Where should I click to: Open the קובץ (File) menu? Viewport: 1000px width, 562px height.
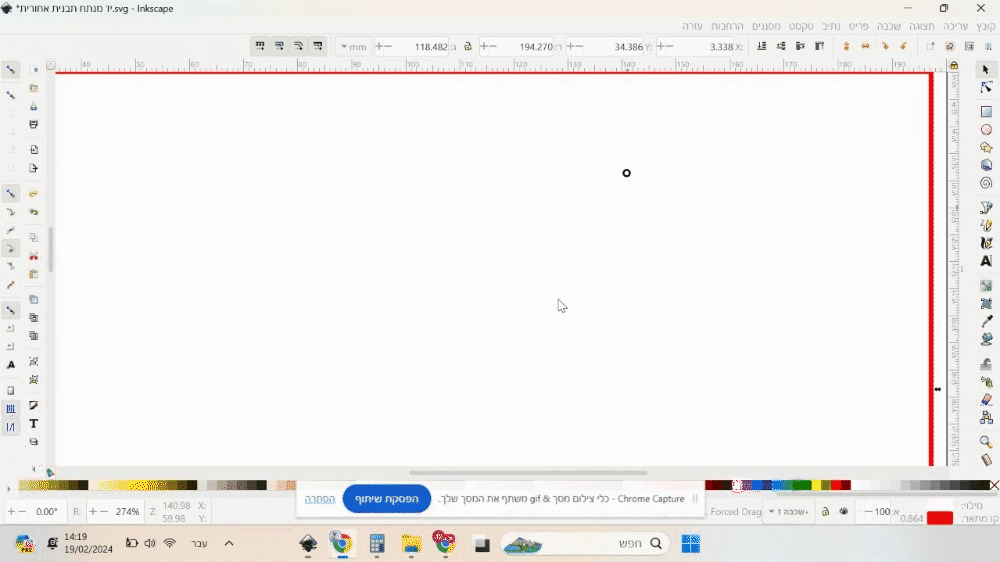(x=986, y=26)
